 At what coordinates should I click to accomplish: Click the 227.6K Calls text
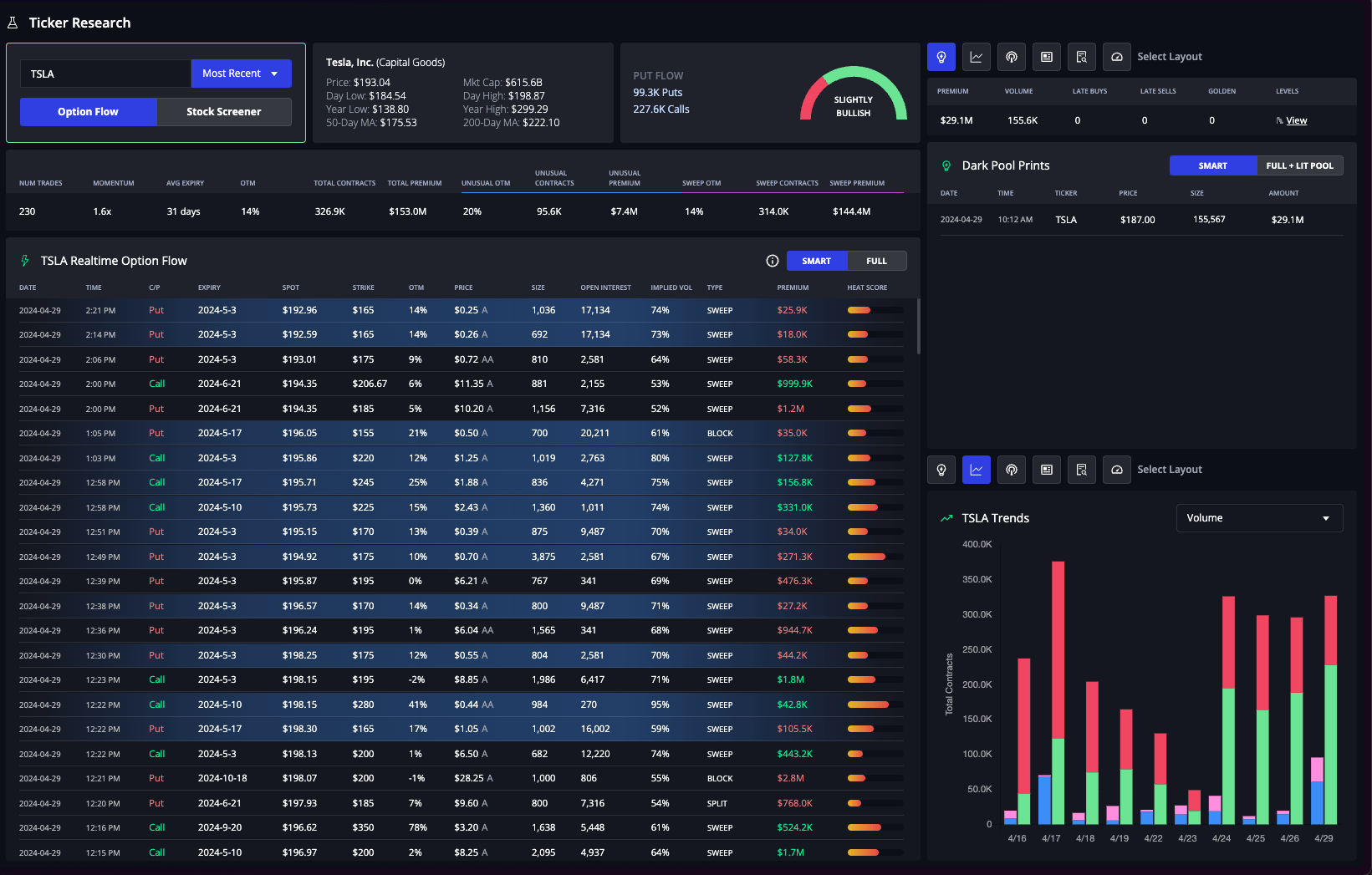661,109
